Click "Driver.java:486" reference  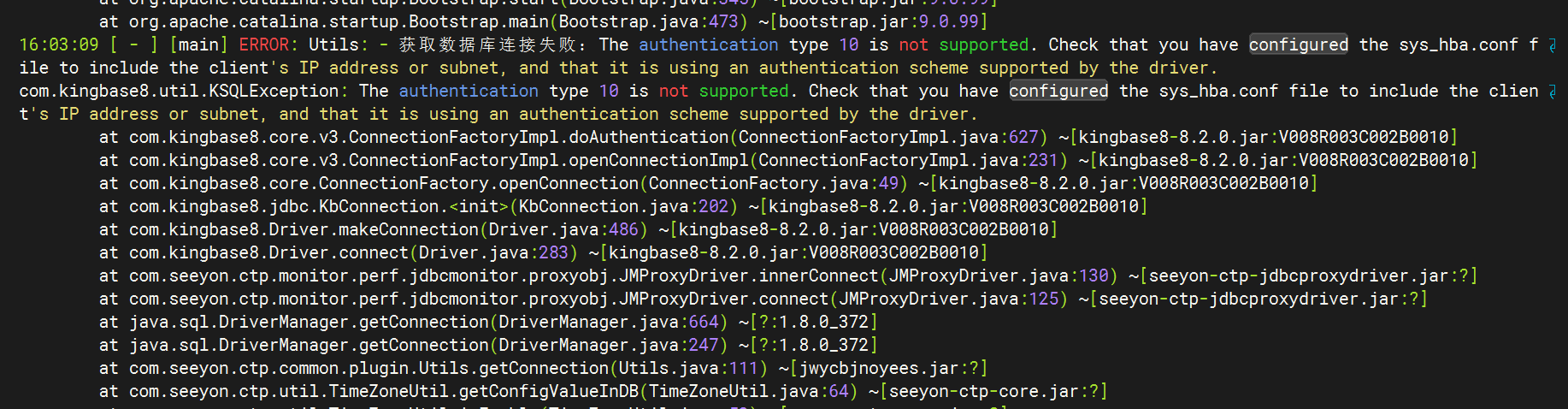click(x=563, y=229)
